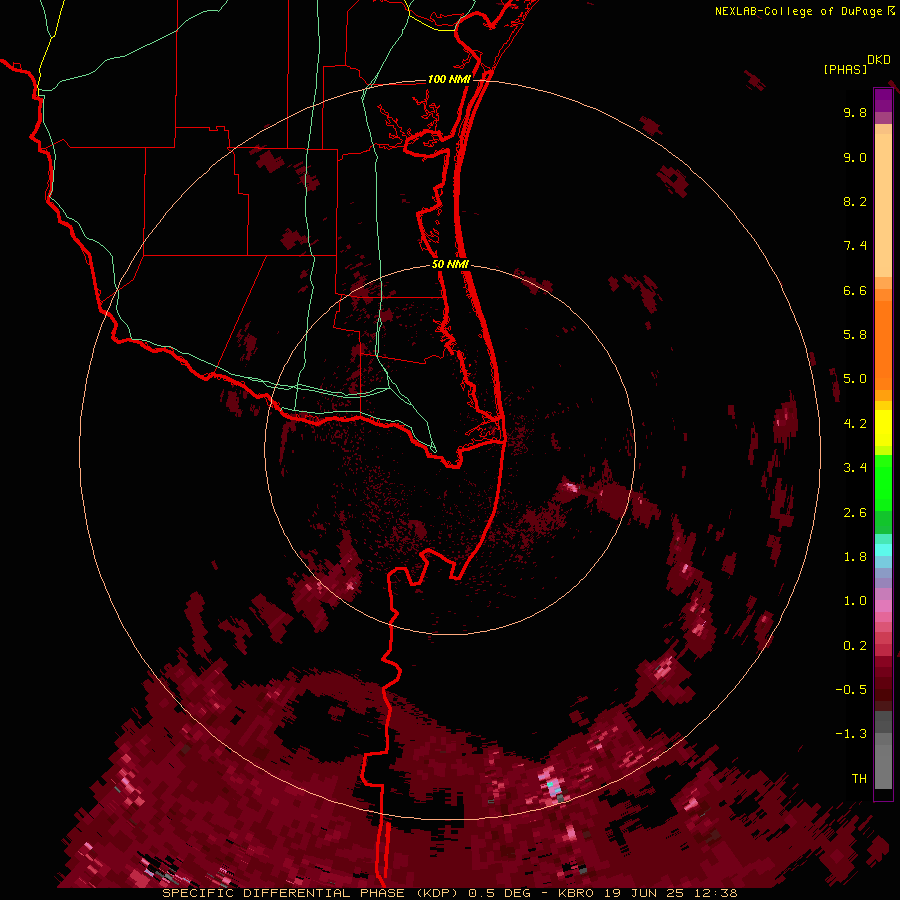Pick the green segment of the color bar
This screenshot has height=900, width=900.
click(x=883, y=482)
